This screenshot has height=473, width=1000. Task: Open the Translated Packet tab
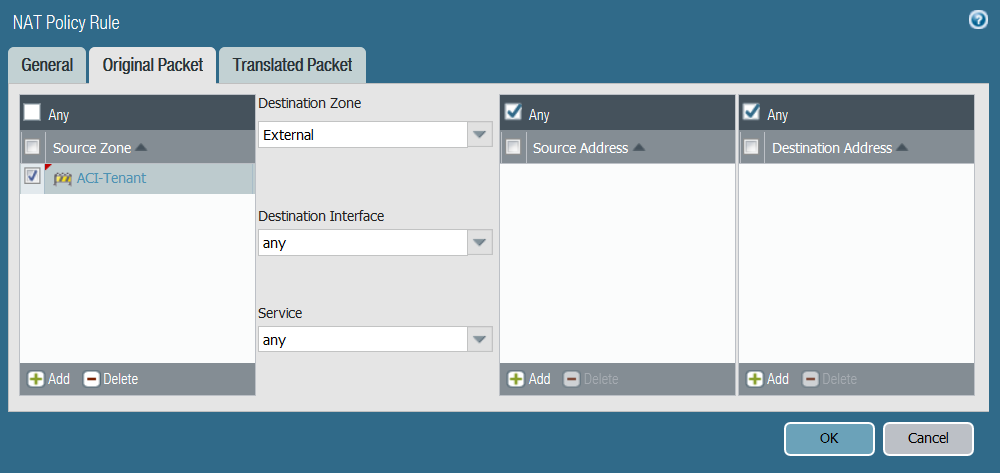tap(292, 65)
